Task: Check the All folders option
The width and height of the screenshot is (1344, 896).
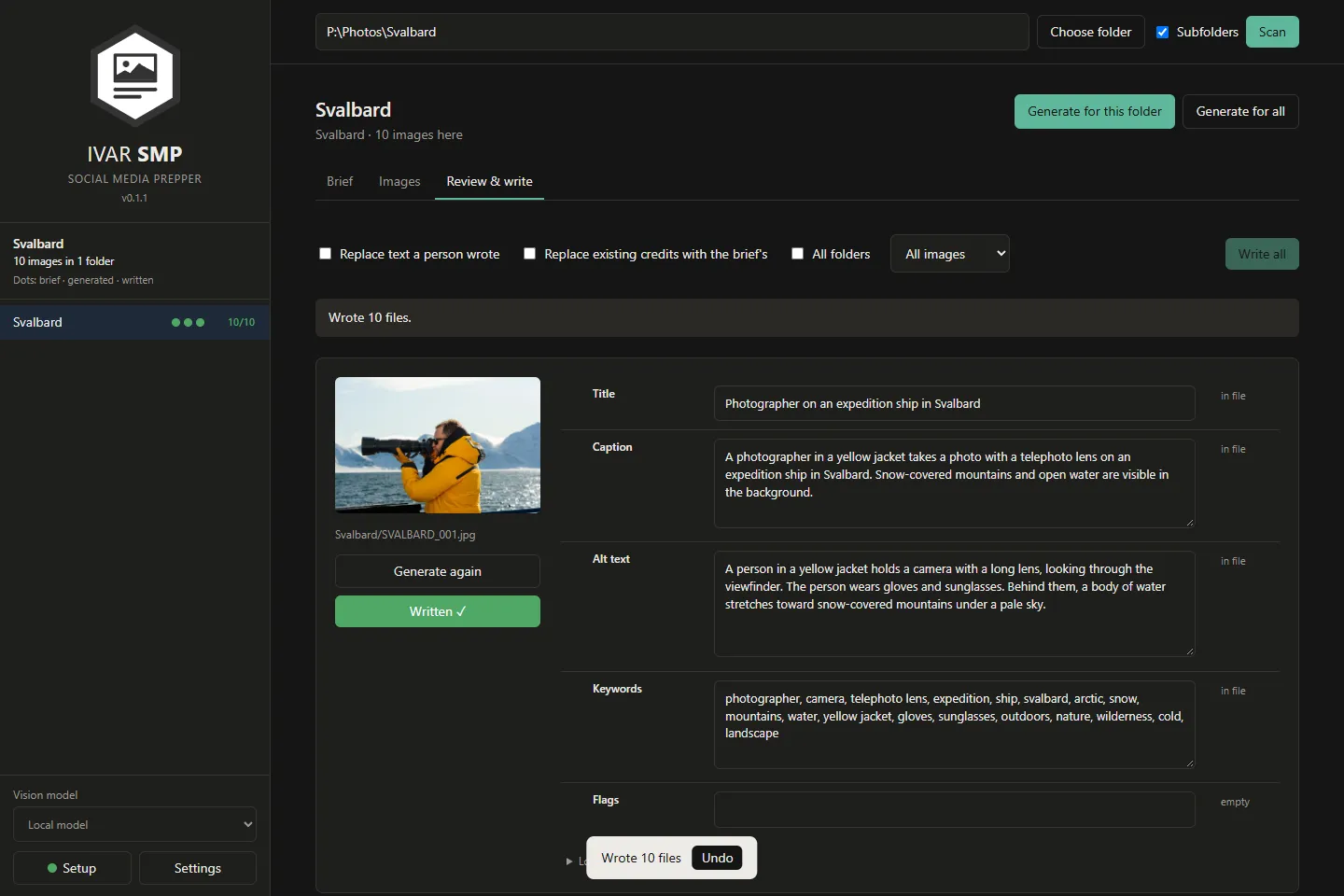Action: [x=797, y=254]
